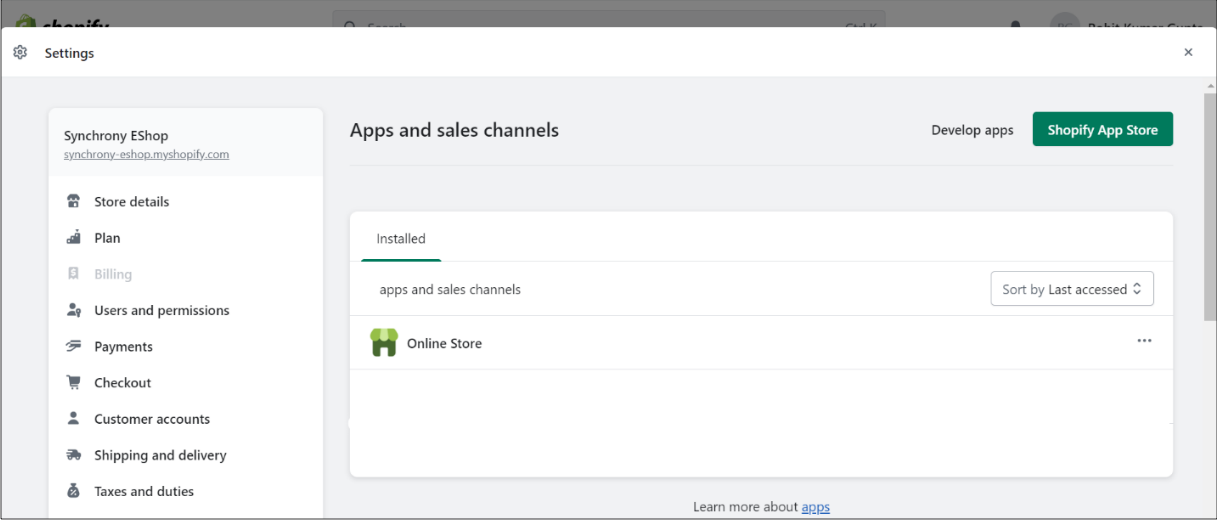The width and height of the screenshot is (1217, 520).
Task: Click the Taxes and duties icon
Action: [x=73, y=491]
